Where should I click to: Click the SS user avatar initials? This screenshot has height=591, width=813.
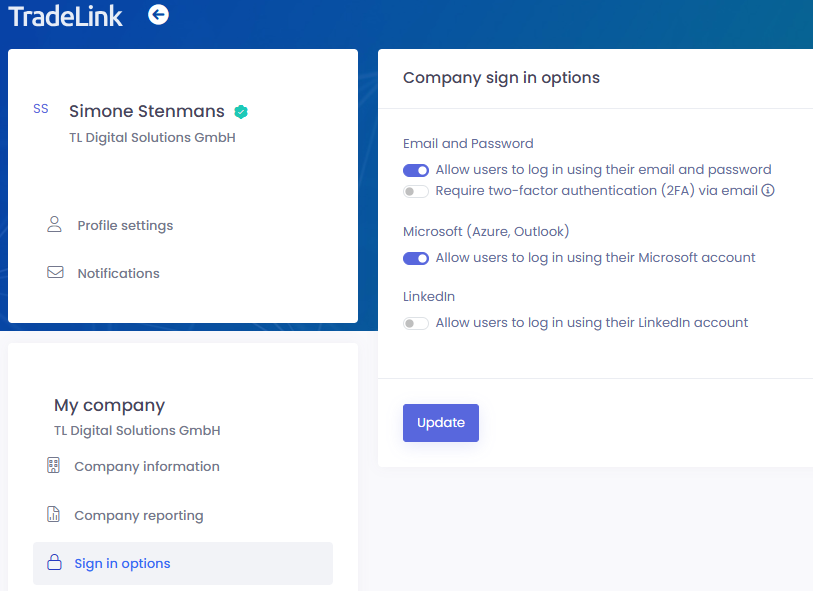[41, 109]
